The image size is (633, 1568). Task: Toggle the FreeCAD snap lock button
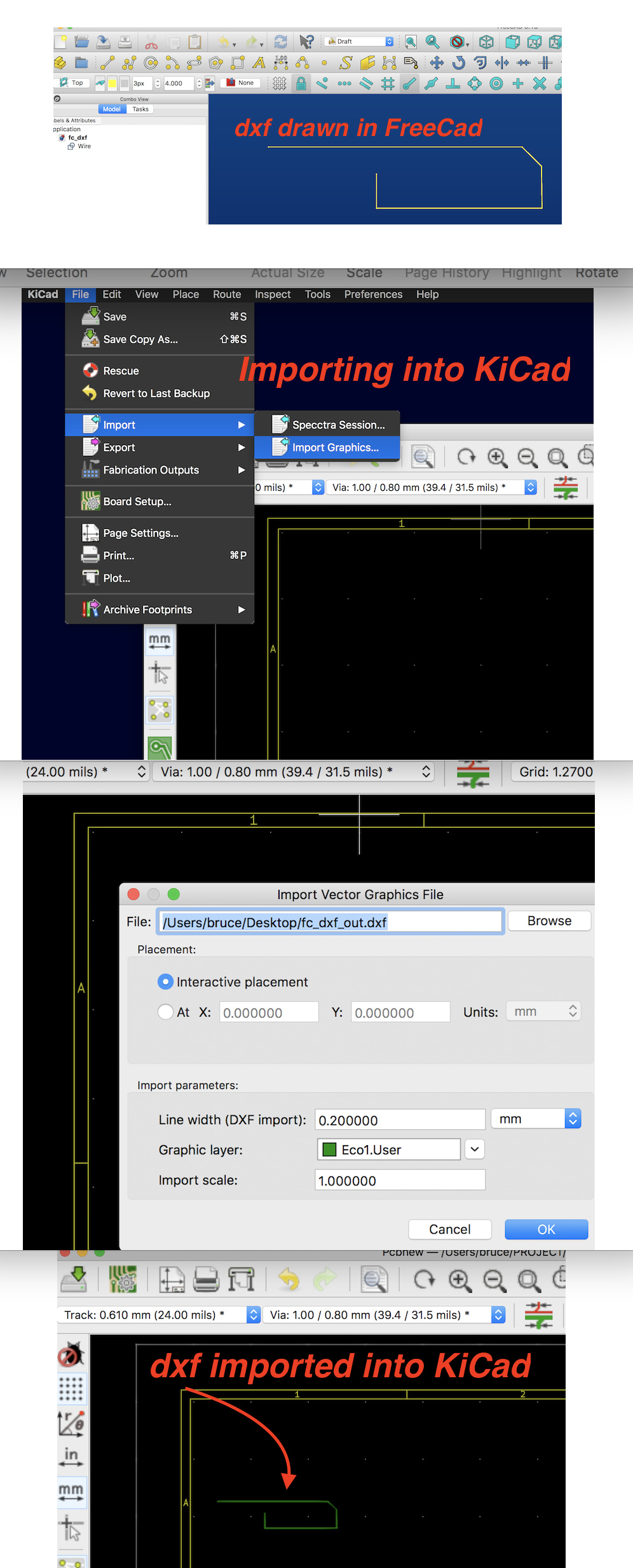[301, 83]
